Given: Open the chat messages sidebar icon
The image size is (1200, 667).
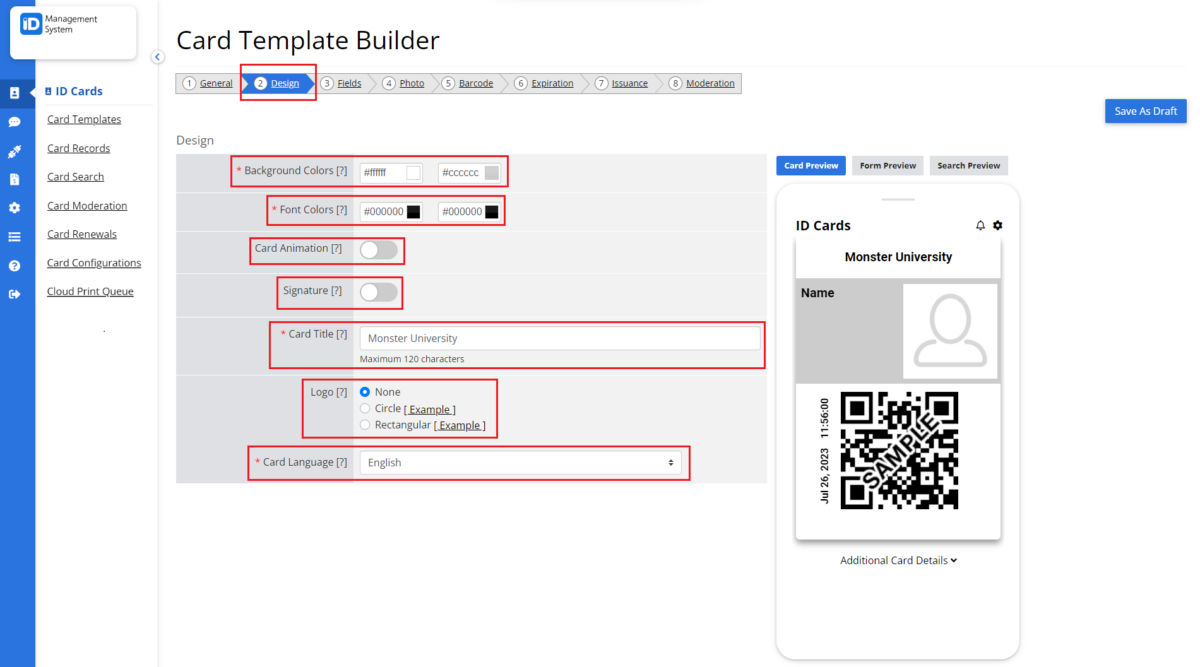Looking at the screenshot, I should click(16, 122).
